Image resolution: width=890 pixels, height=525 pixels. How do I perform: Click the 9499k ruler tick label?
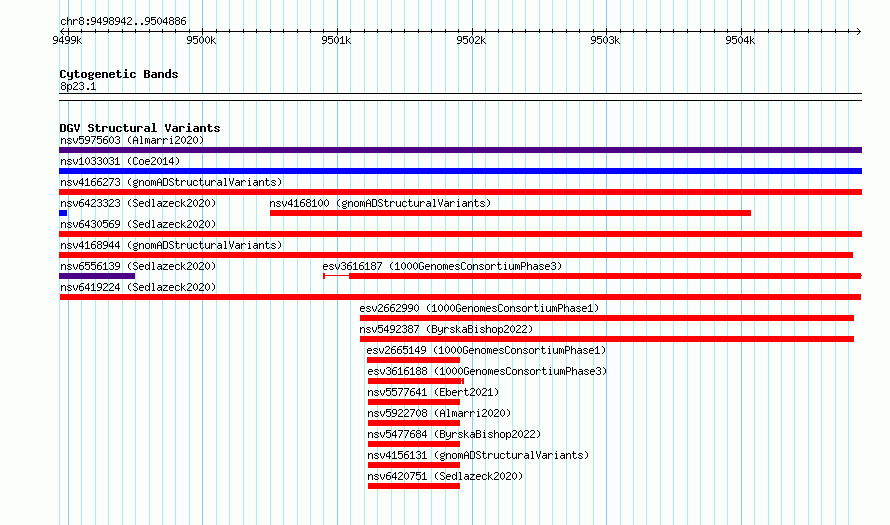pyautogui.click(x=67, y=40)
